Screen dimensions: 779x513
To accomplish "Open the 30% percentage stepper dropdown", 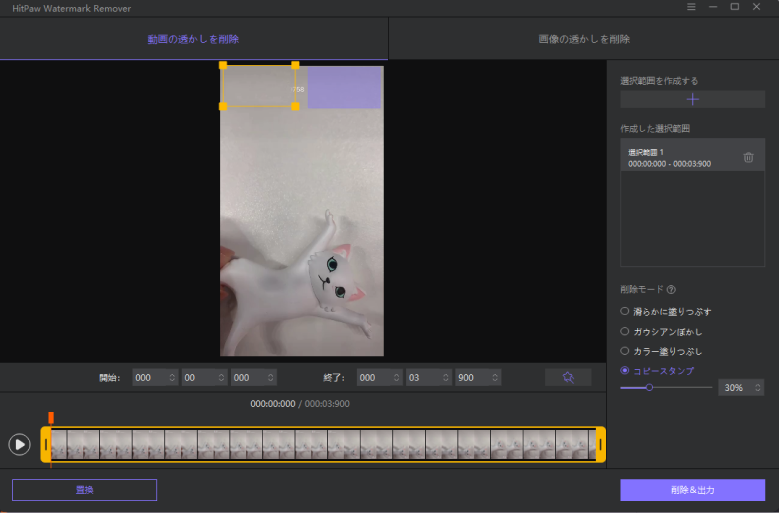I will pyautogui.click(x=758, y=387).
